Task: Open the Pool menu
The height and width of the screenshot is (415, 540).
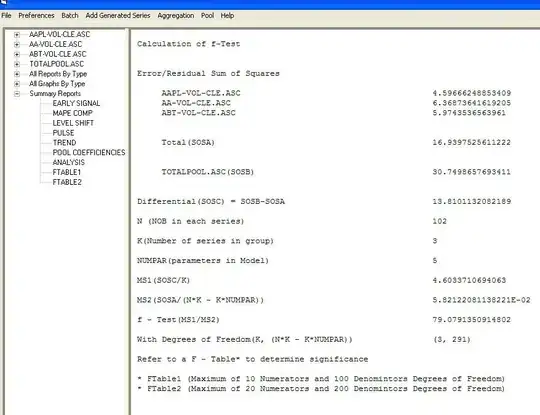Action: pos(207,15)
